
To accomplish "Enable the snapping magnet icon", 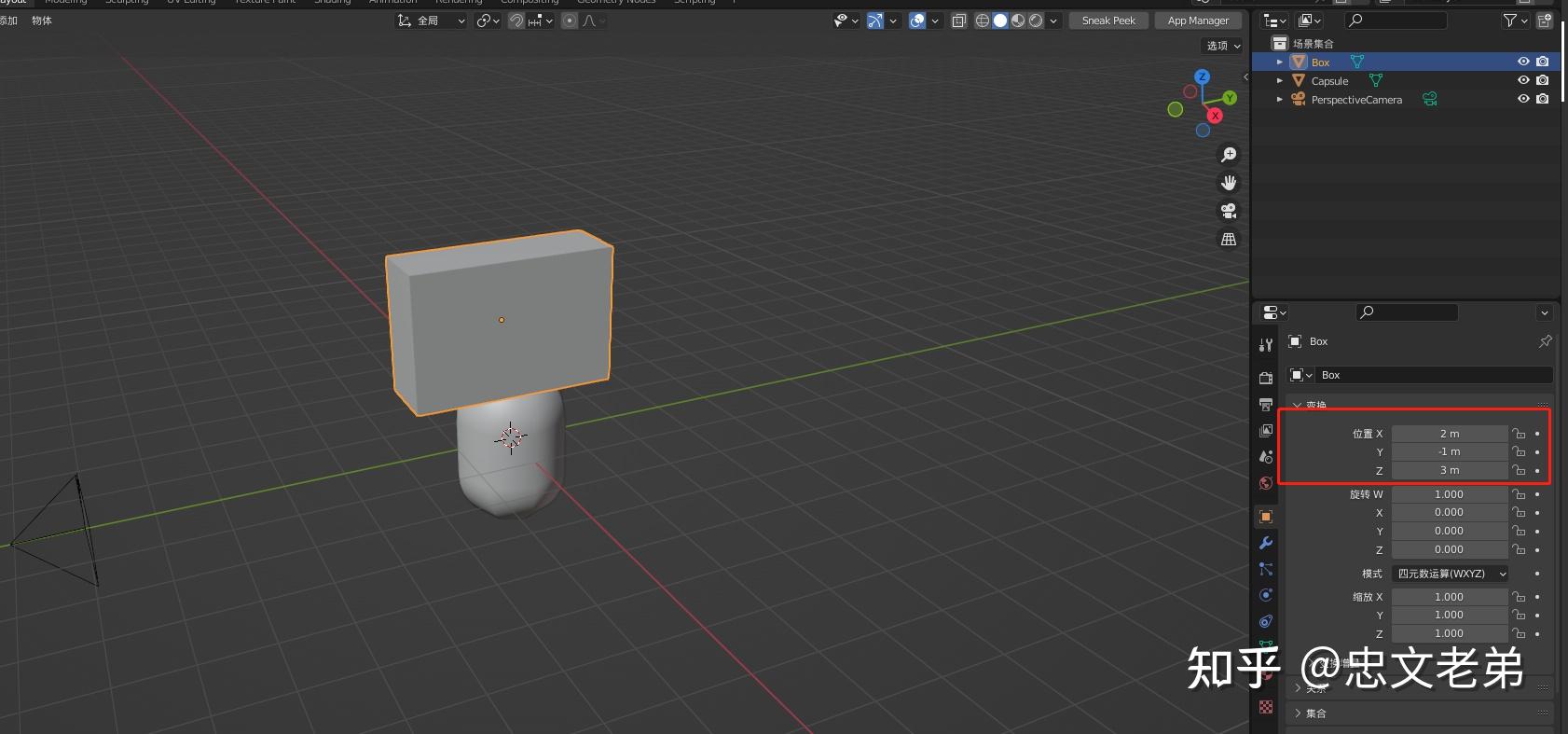I will pyautogui.click(x=516, y=21).
